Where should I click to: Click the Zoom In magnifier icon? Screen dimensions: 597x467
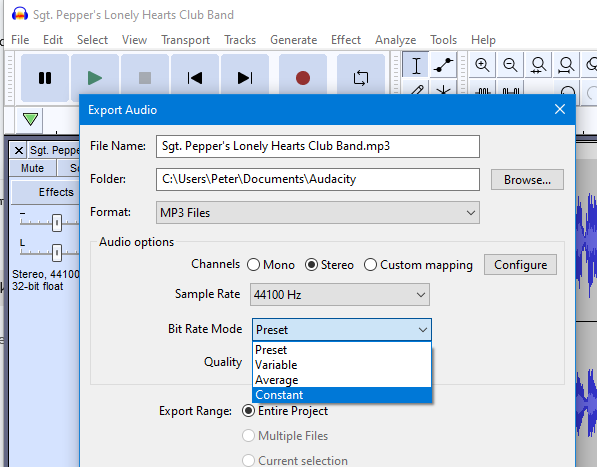pos(482,65)
